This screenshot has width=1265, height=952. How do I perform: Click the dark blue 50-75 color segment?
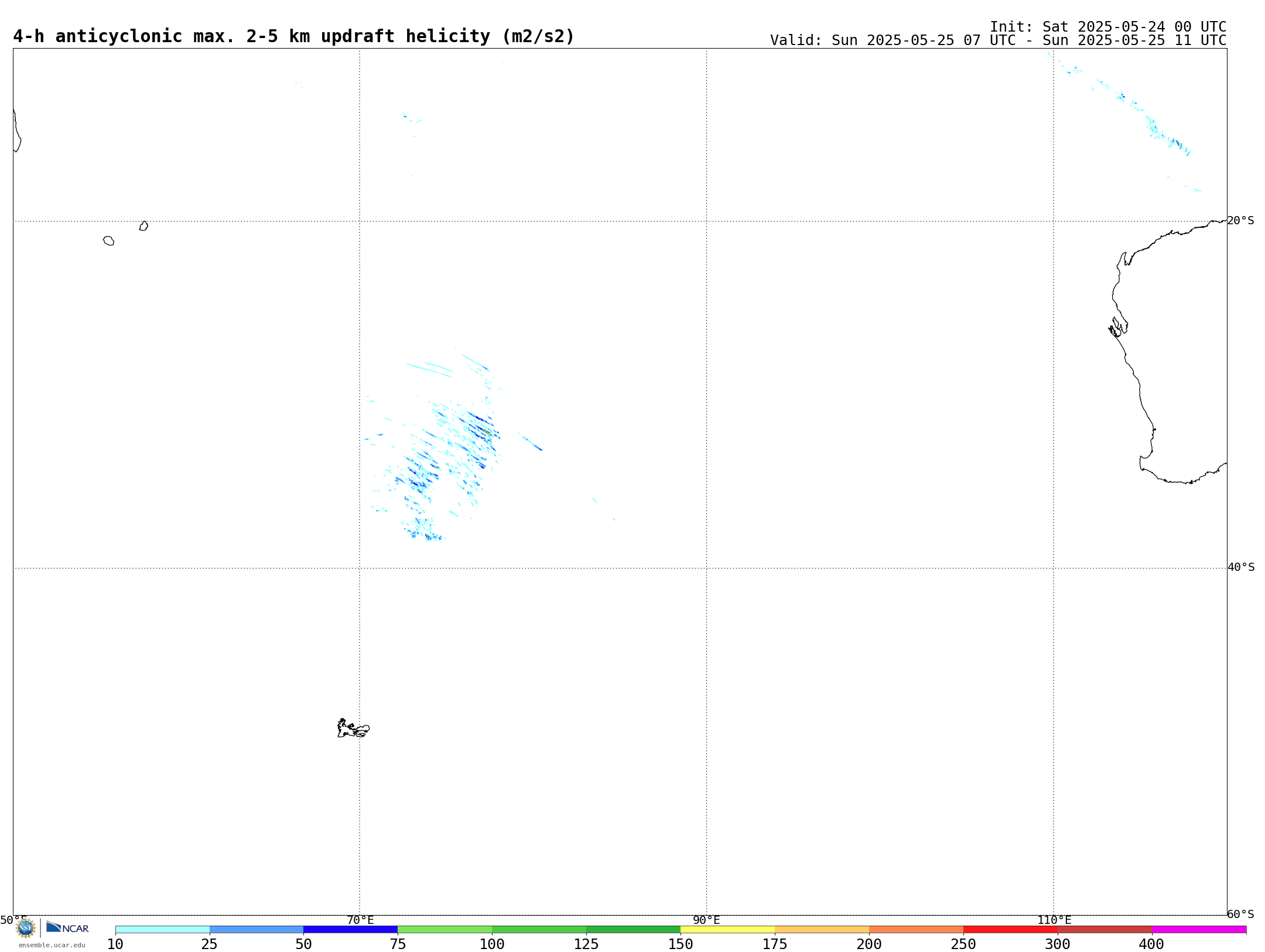pyautogui.click(x=351, y=930)
